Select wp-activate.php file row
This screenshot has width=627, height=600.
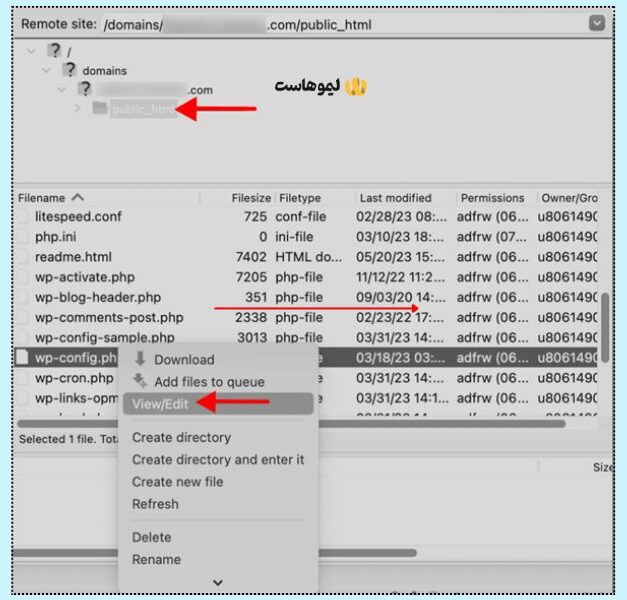click(306, 277)
